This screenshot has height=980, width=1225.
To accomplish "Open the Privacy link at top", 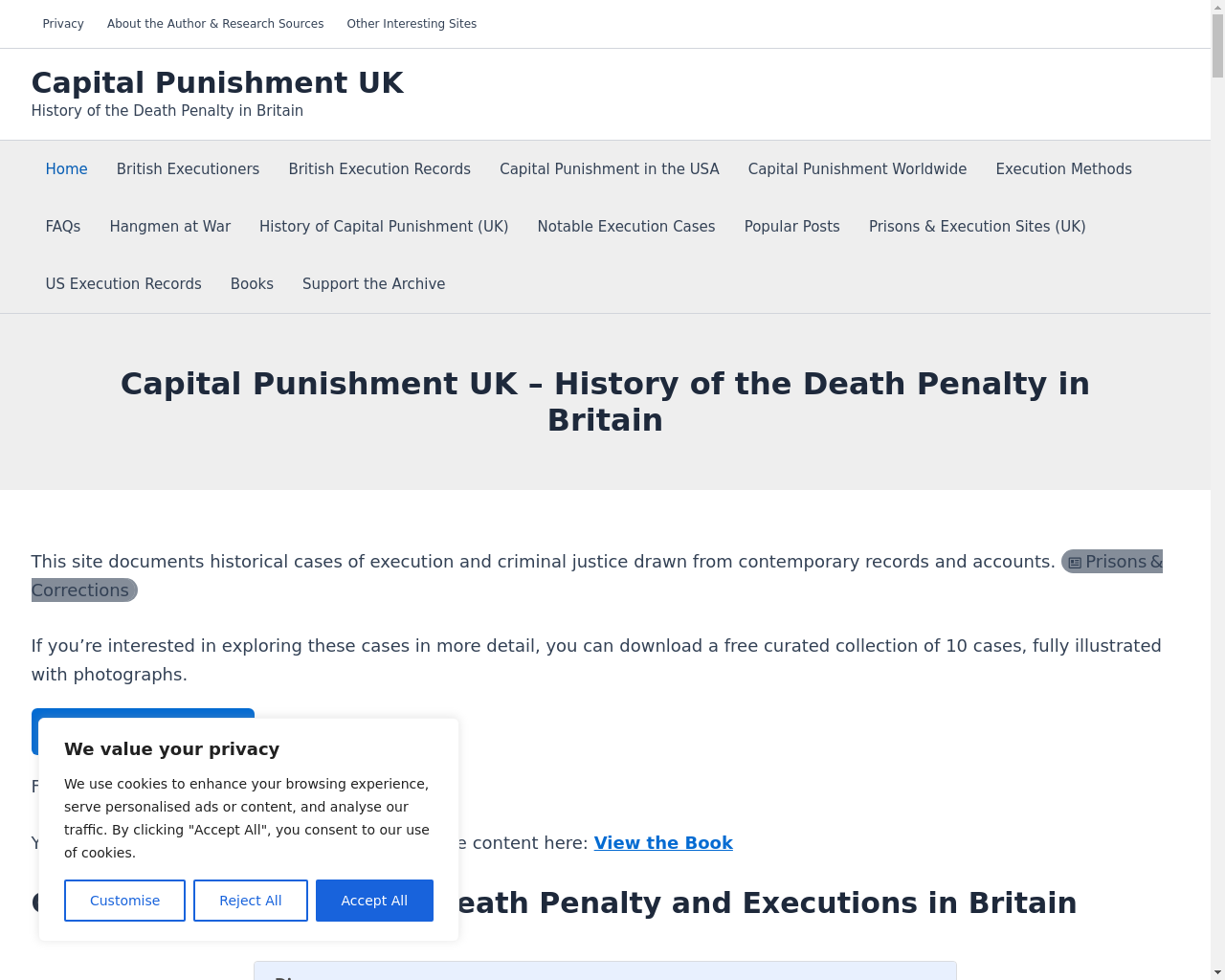I will coord(63,24).
